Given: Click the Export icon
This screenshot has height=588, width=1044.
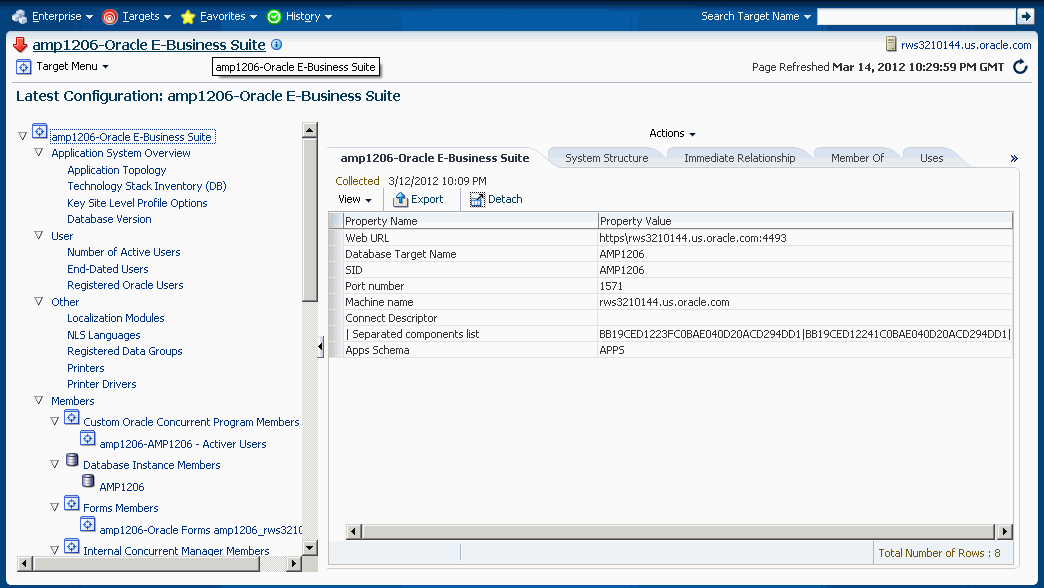Looking at the screenshot, I should pyautogui.click(x=400, y=199).
